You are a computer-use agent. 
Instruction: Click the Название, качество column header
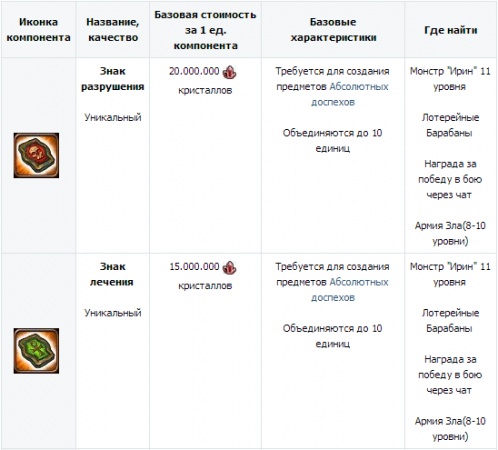pyautogui.click(x=113, y=30)
